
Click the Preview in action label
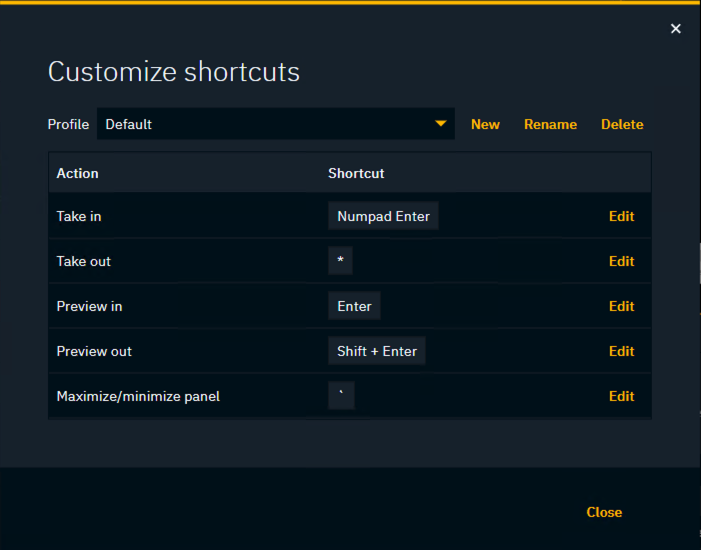[89, 306]
